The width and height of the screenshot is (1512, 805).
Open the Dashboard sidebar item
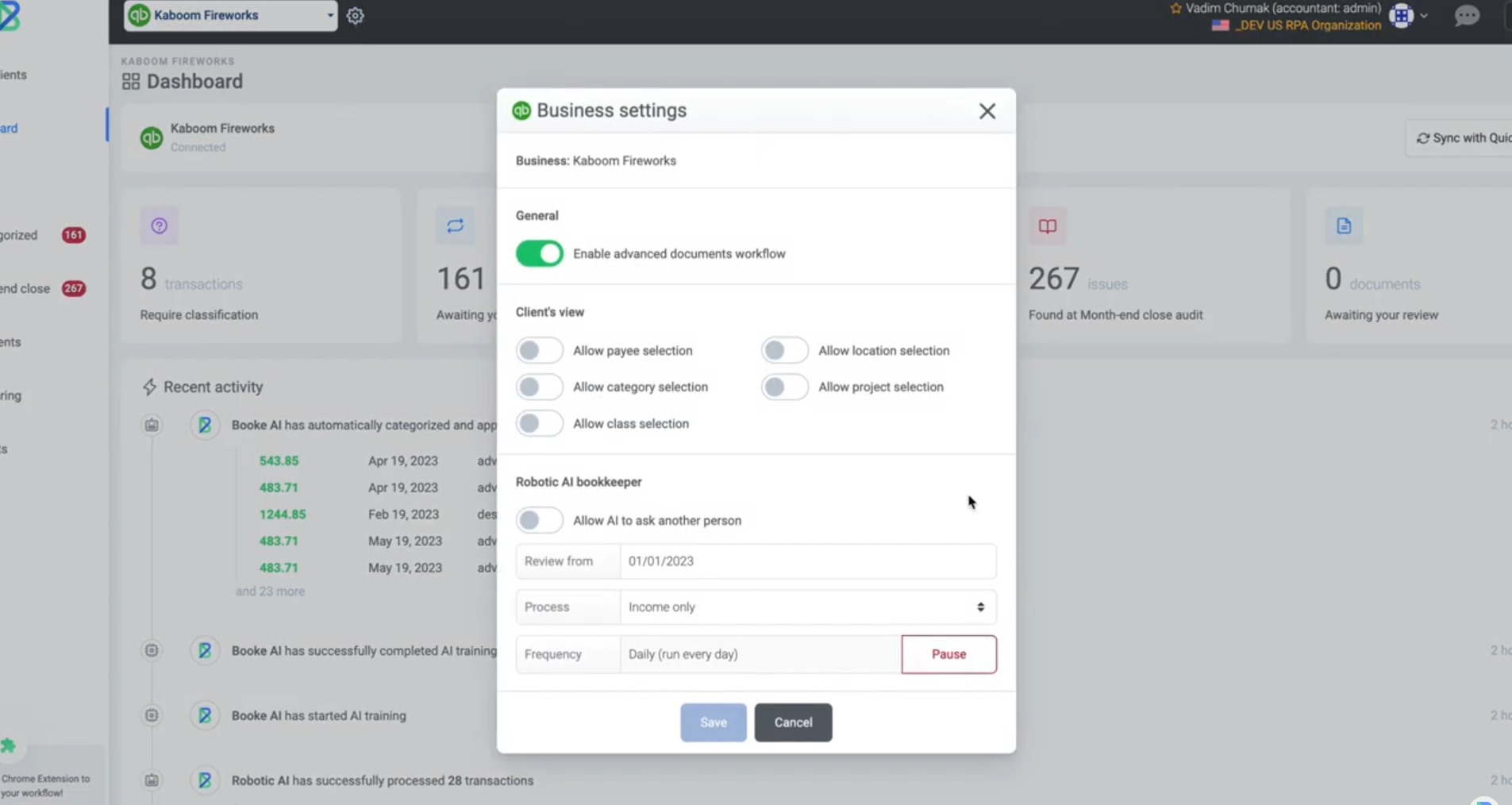[x=9, y=128]
